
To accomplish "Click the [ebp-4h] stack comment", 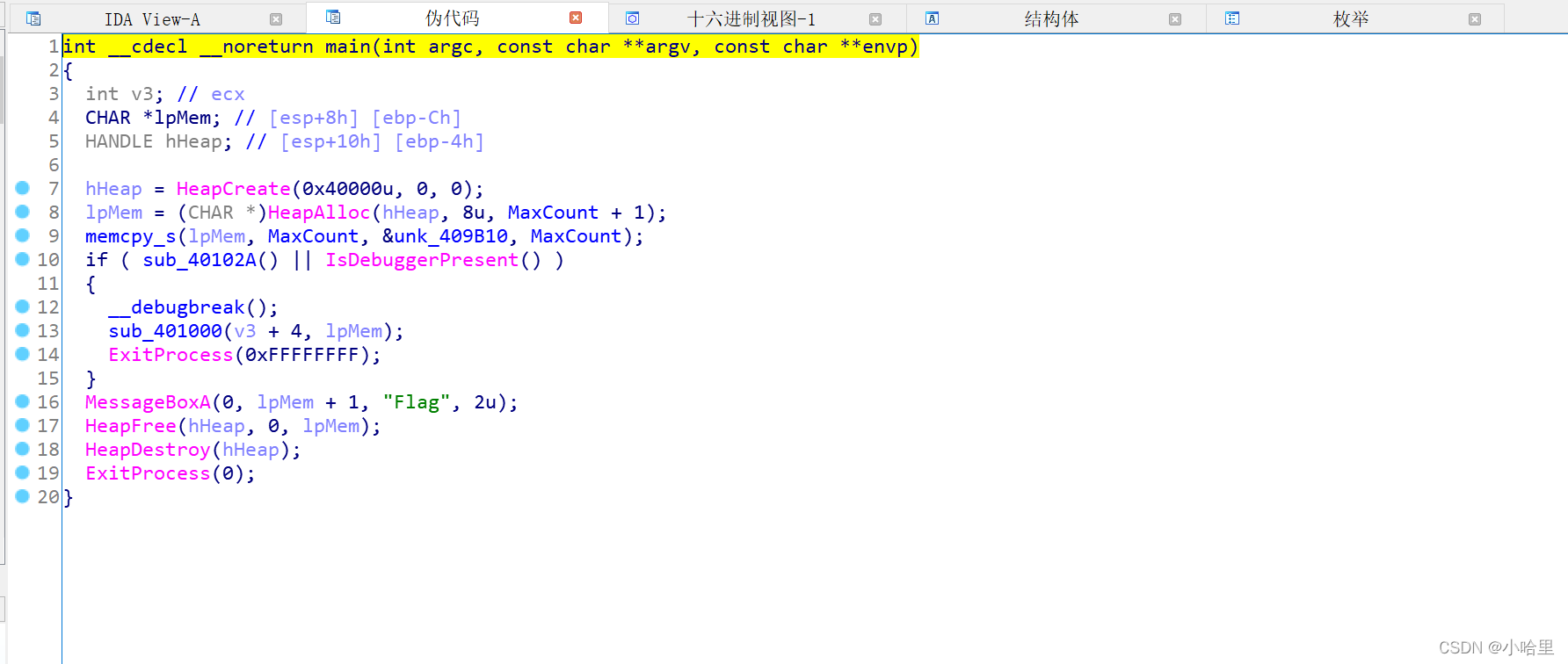I will pos(439,141).
